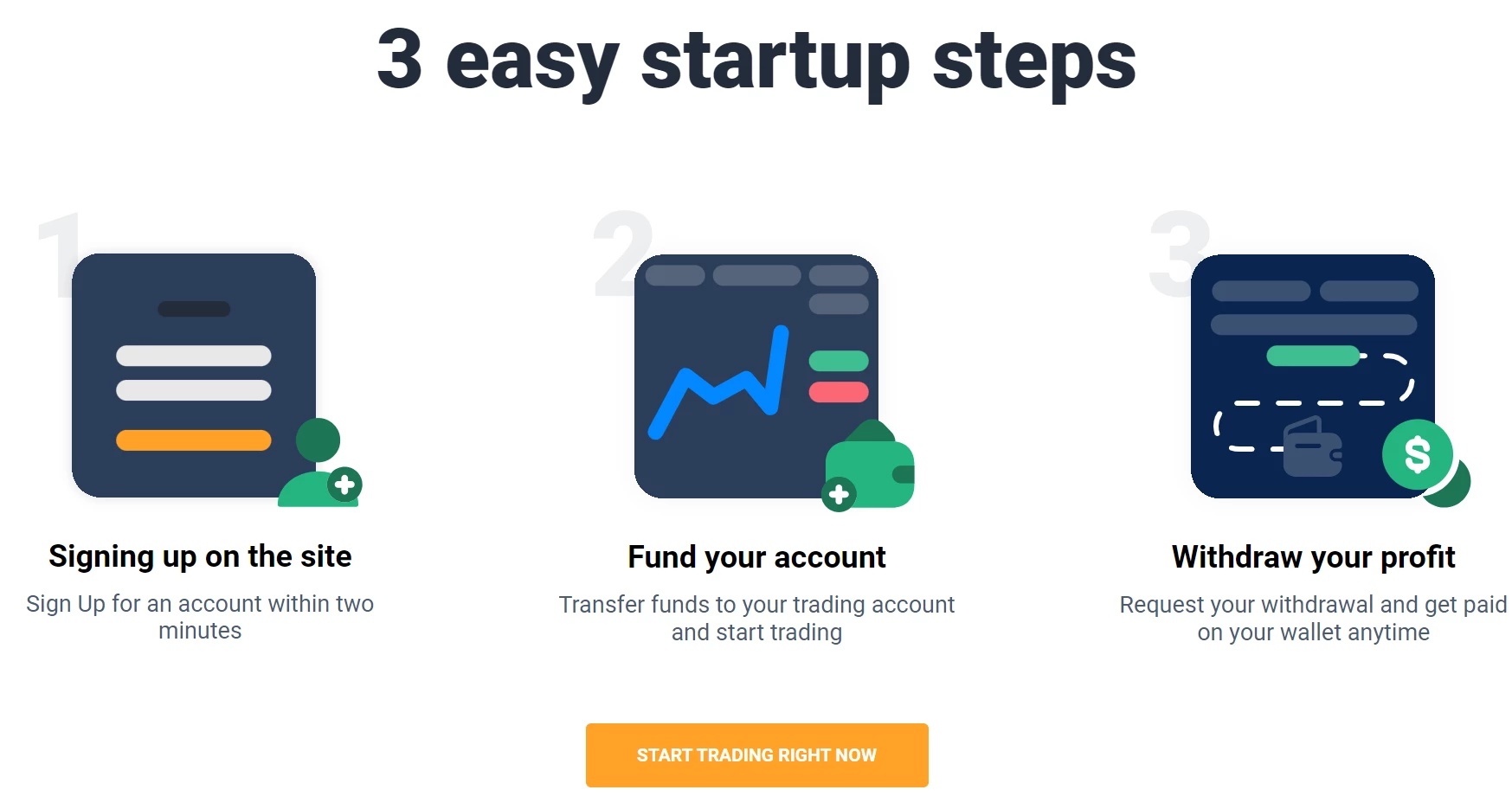Image resolution: width=1512 pixels, height=809 pixels.
Task: Click text "Request your withdrawal and get paid"
Action: (x=1313, y=605)
